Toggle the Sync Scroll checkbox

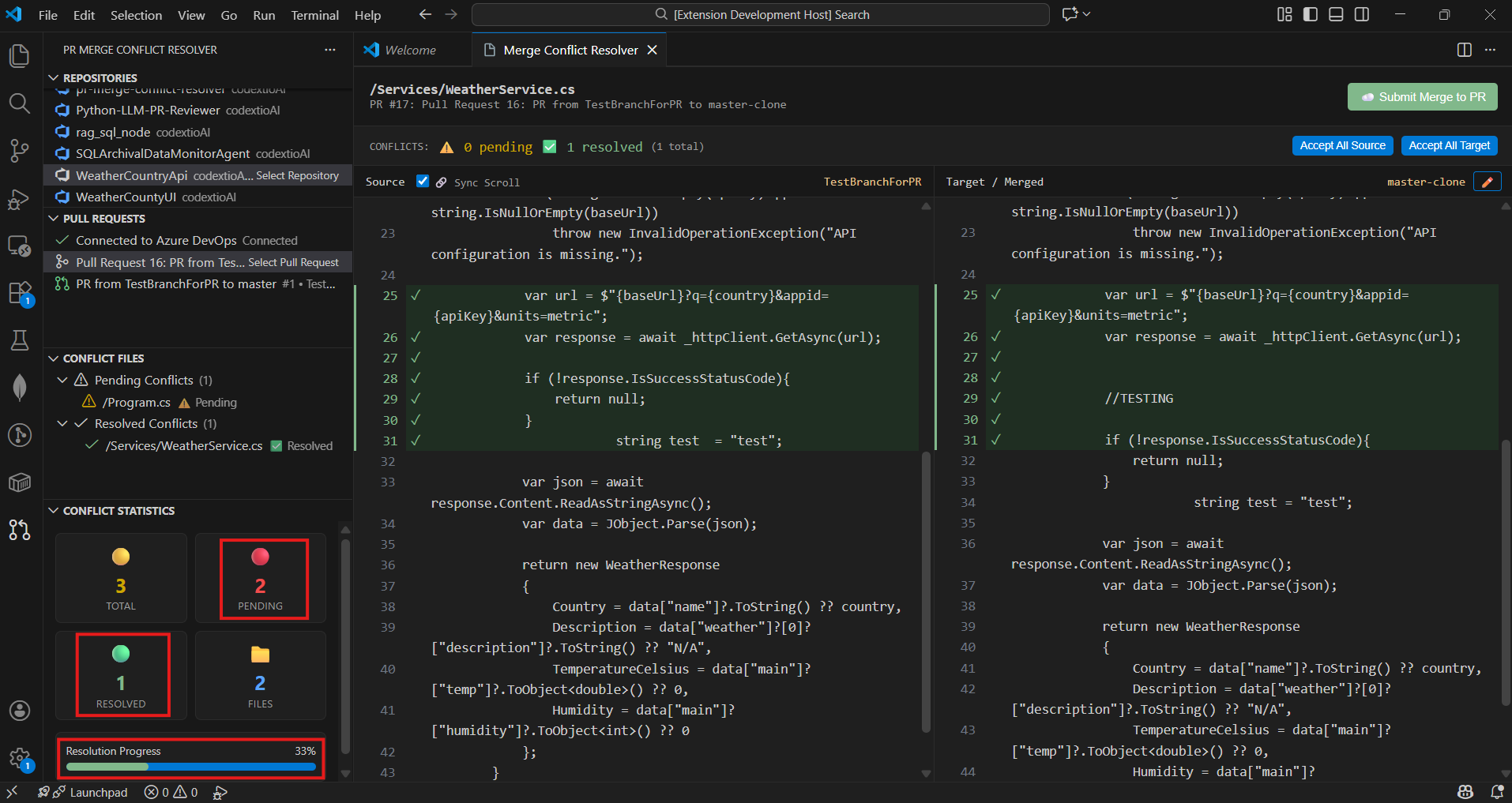pos(423,182)
